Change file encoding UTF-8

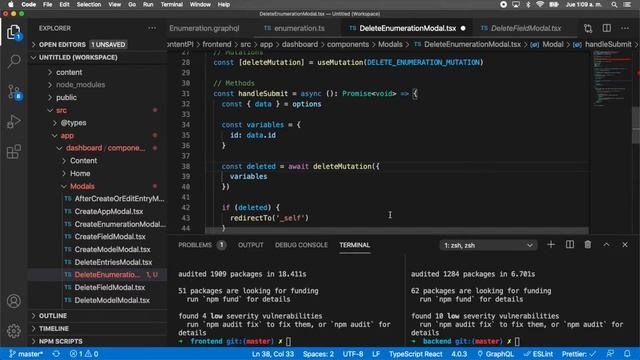[x=353, y=354]
